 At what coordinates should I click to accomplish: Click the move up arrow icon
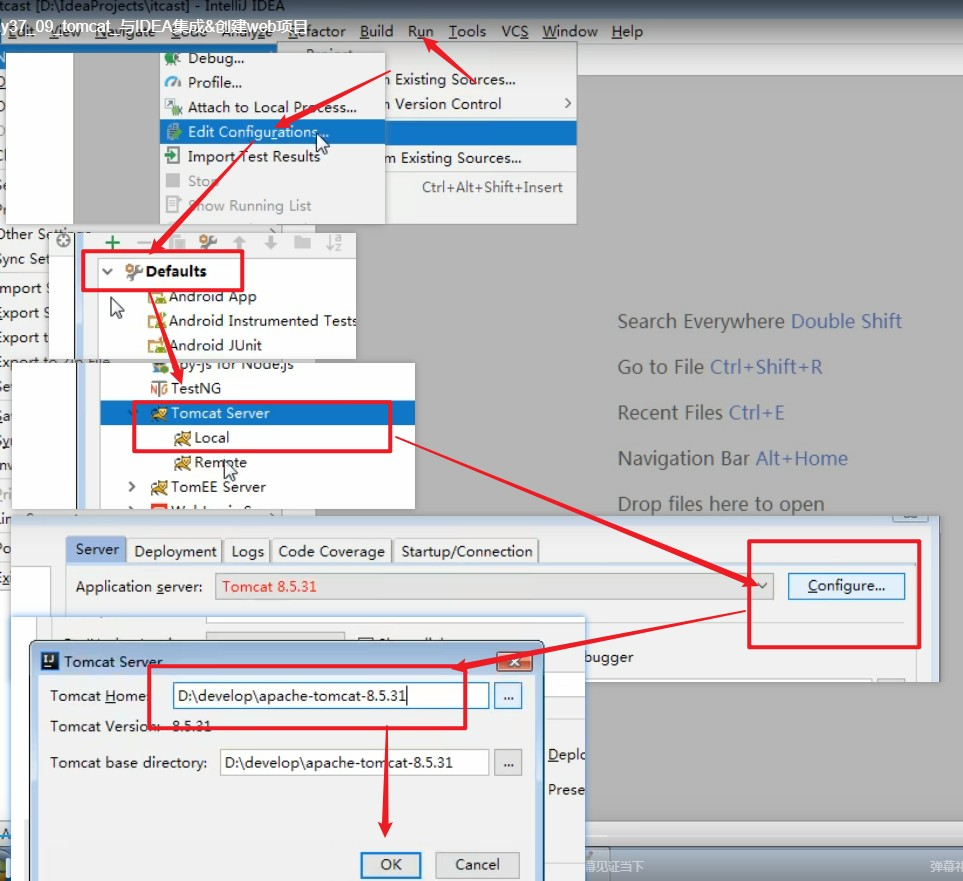pos(240,243)
